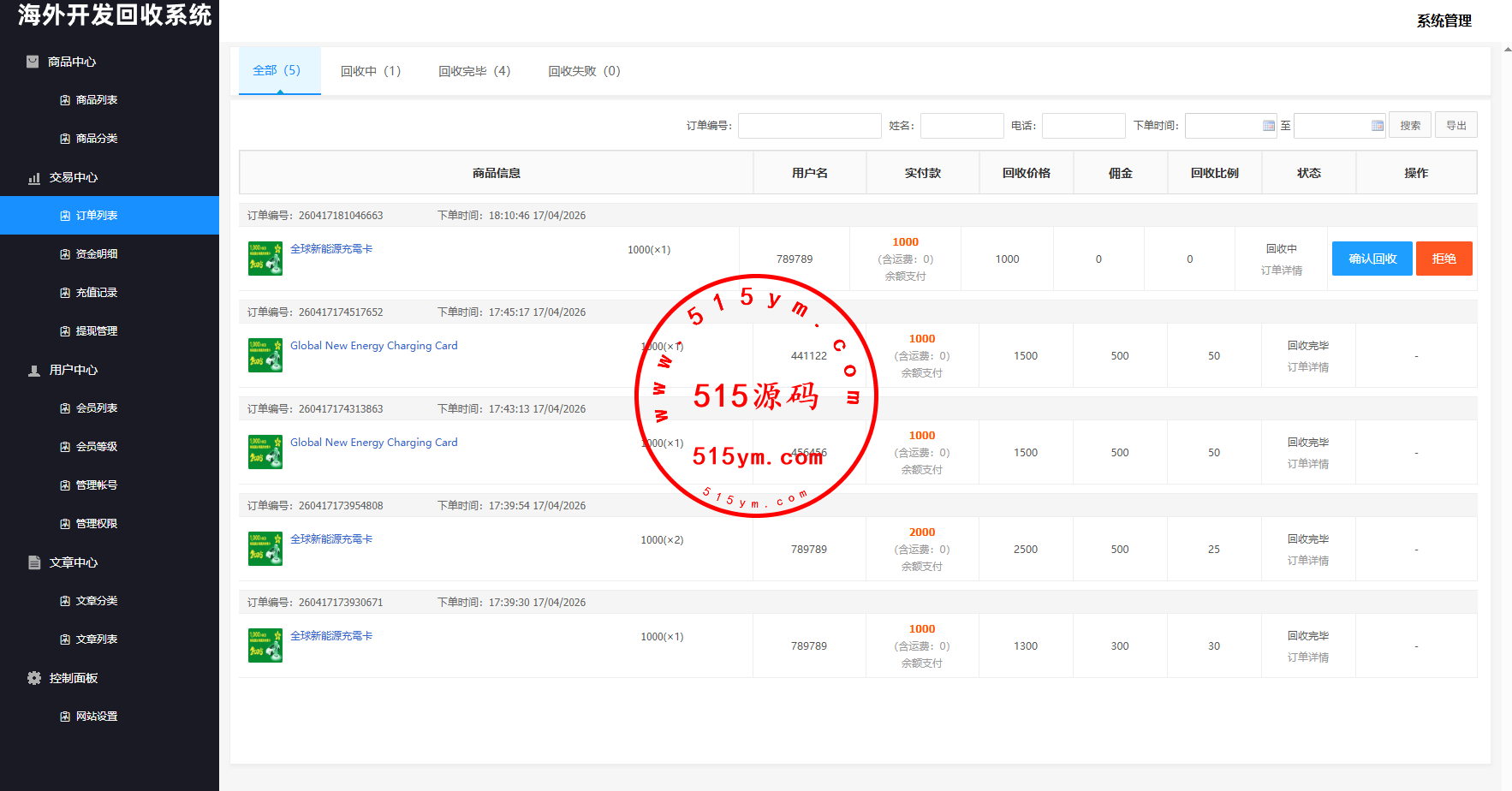The image size is (1512, 791).
Task: Focus the 订单编号 input field
Action: click(809, 126)
